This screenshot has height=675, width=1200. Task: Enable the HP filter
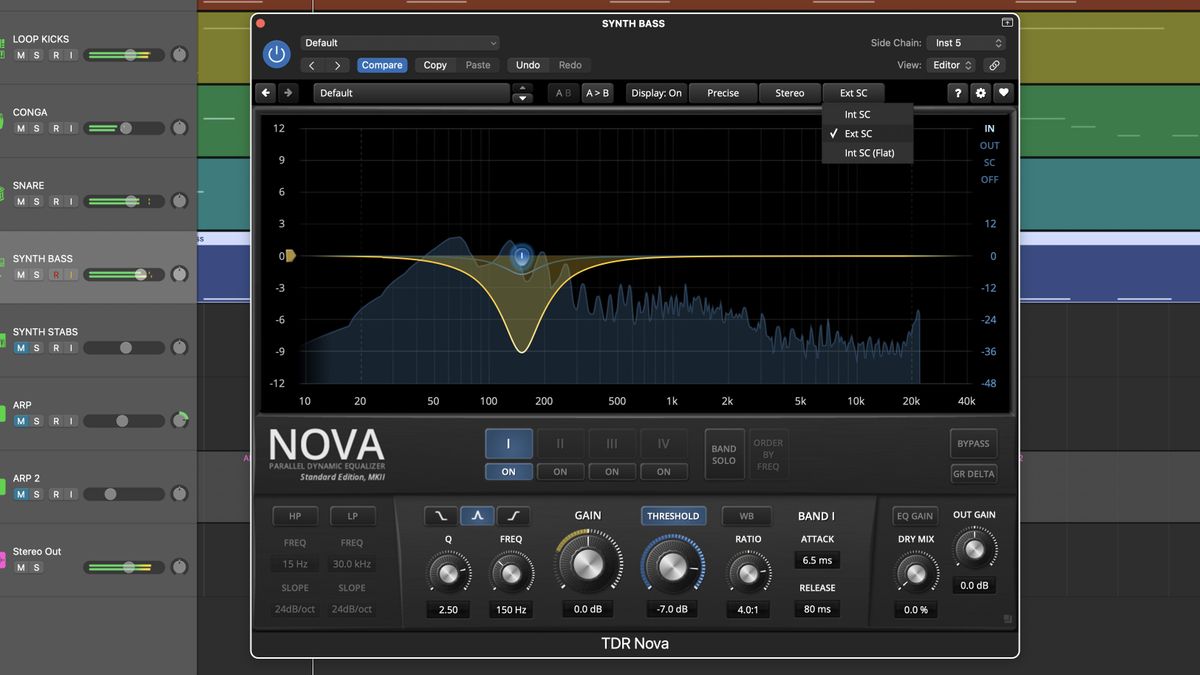295,516
